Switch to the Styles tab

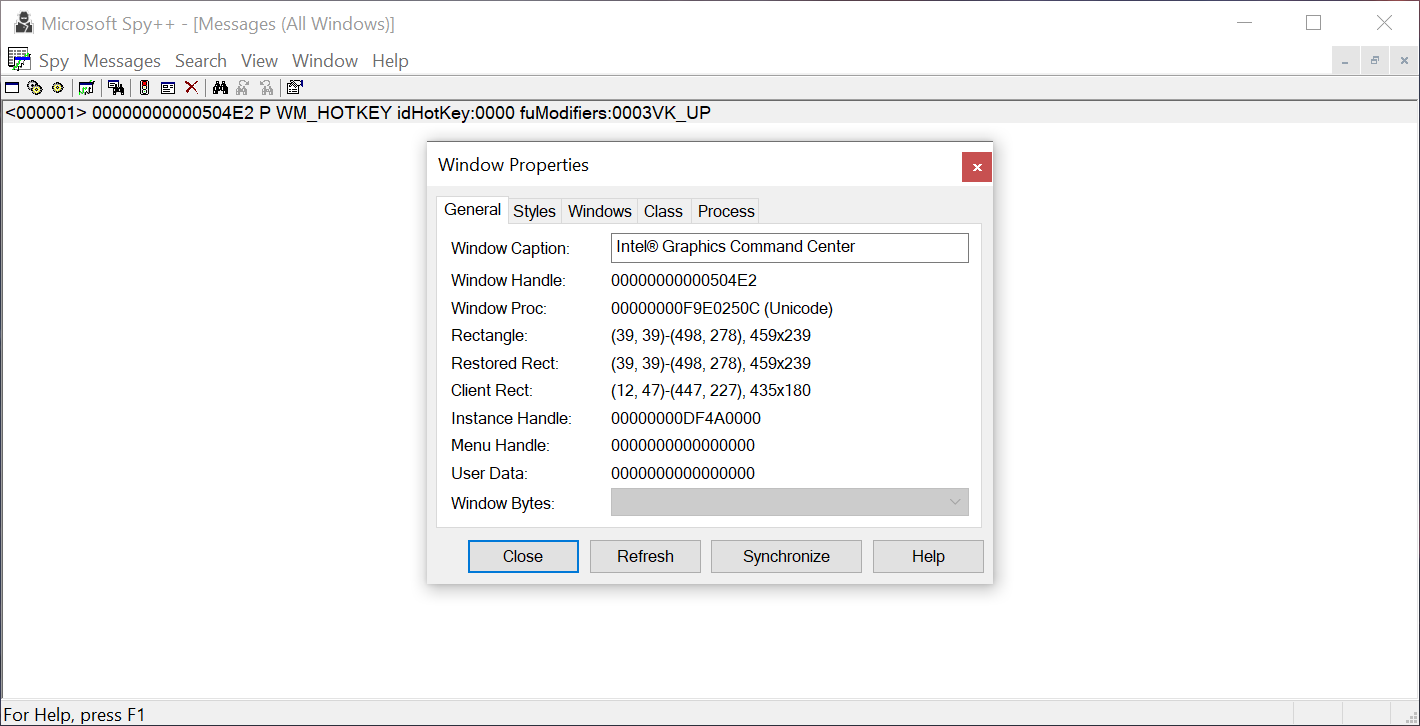tap(534, 211)
